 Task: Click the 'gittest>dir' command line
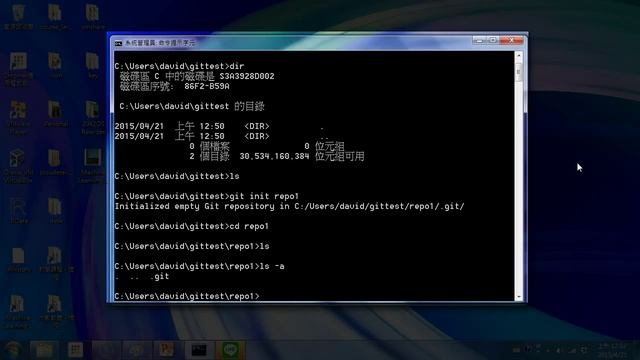(x=179, y=66)
